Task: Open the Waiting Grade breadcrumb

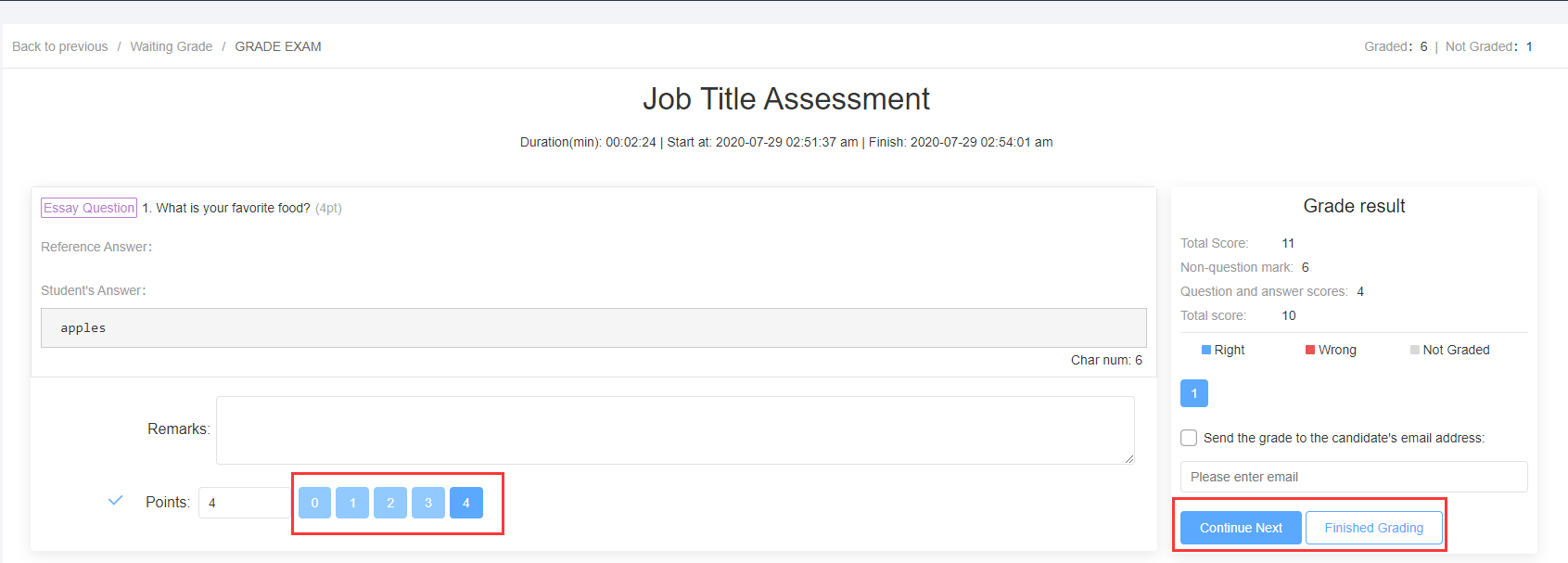Action: (172, 46)
